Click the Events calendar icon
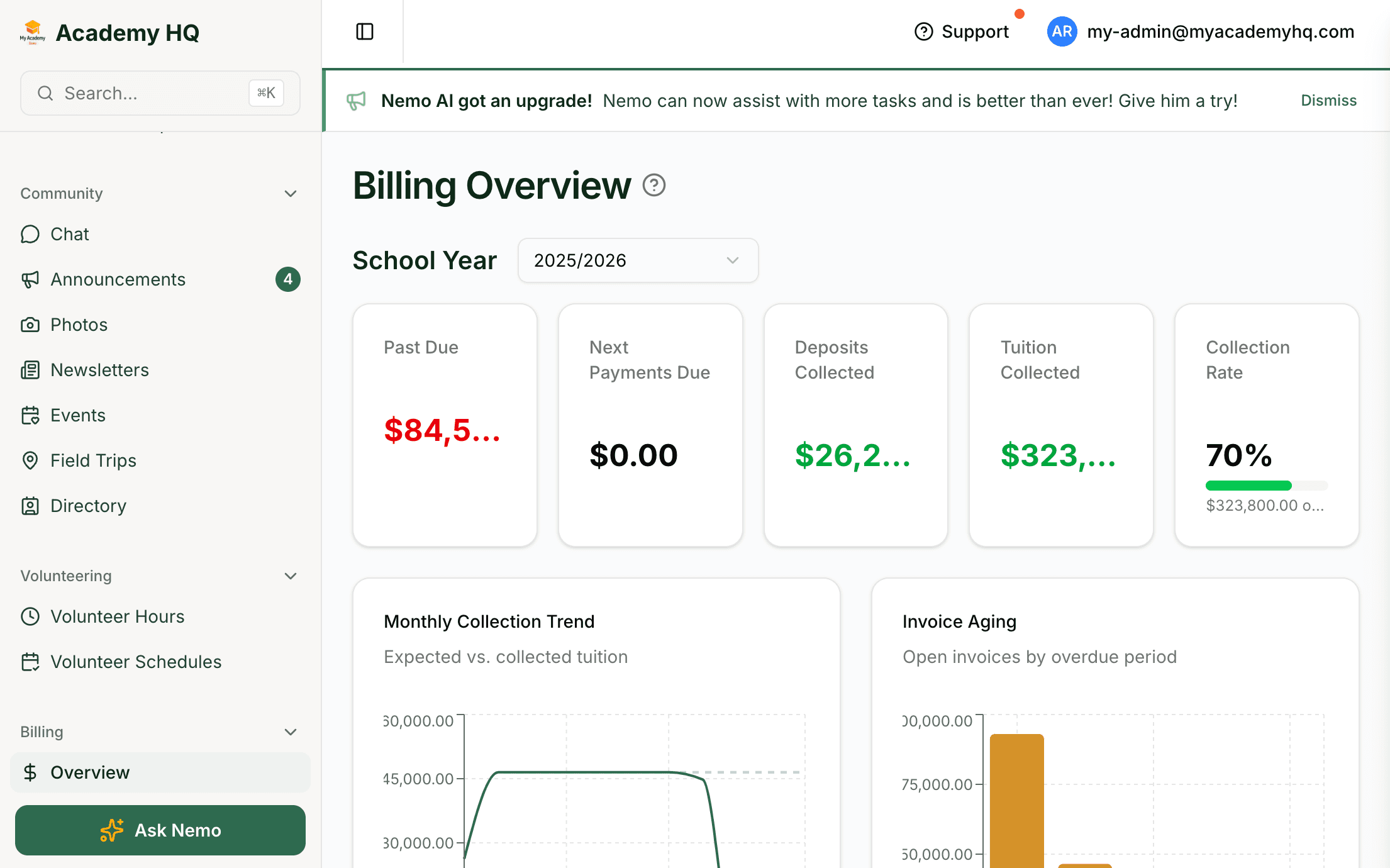This screenshot has width=1390, height=868. pyautogui.click(x=30, y=415)
